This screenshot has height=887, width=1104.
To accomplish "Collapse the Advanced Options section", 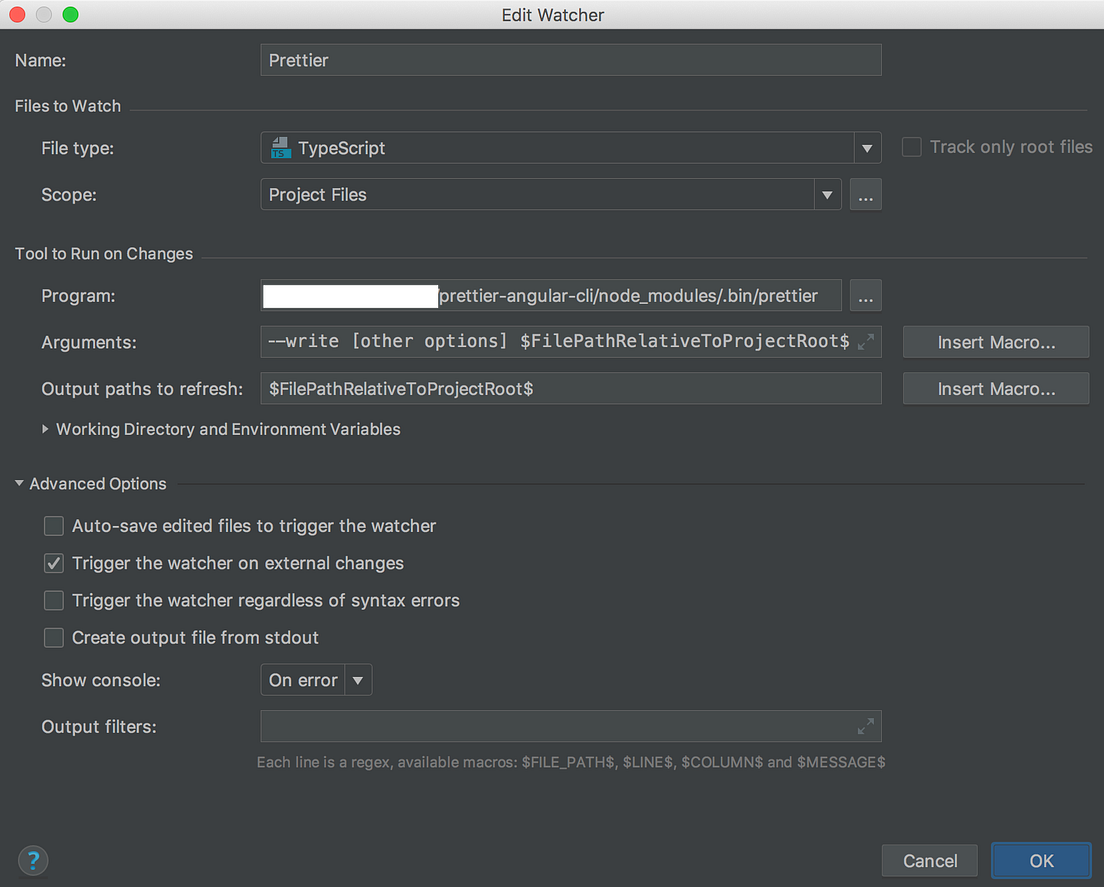I will point(18,483).
